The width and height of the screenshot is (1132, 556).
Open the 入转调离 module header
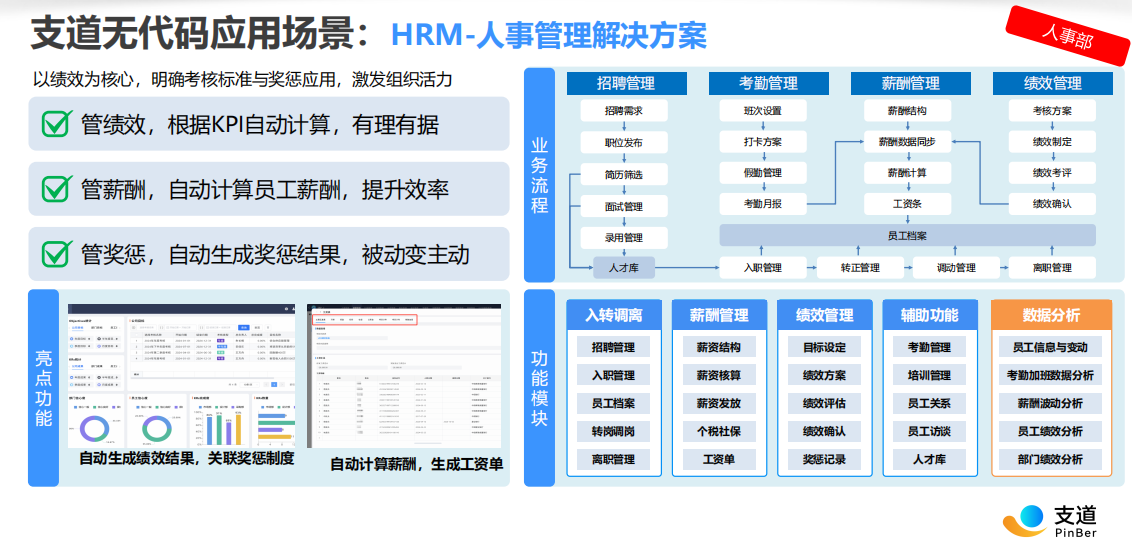(614, 316)
